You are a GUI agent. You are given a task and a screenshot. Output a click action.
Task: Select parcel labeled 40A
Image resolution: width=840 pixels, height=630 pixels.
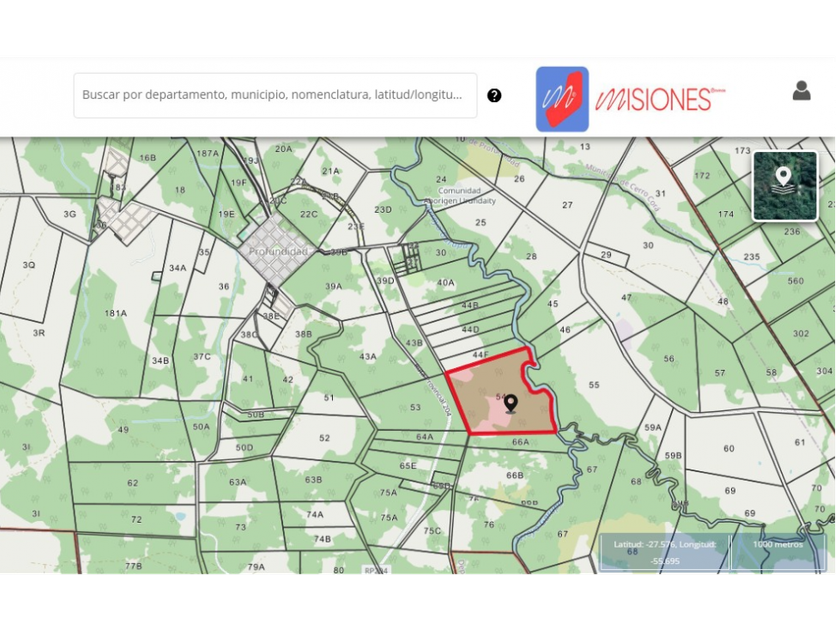tap(445, 282)
